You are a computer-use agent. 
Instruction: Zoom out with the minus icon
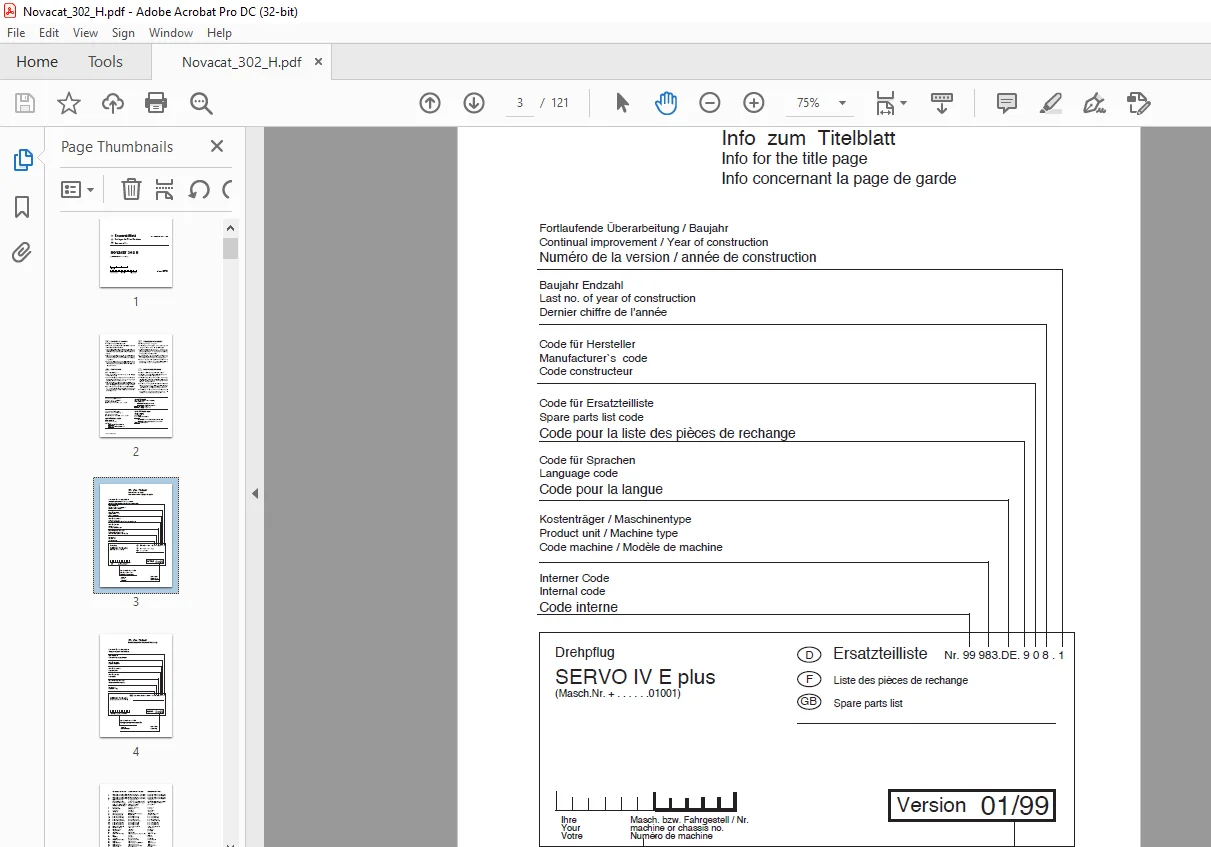click(709, 103)
